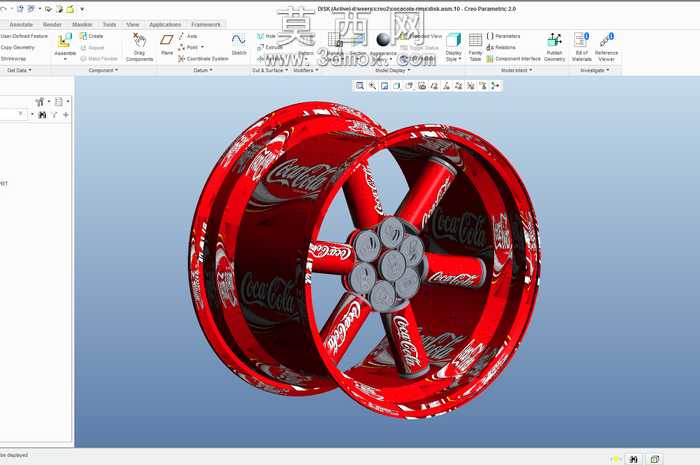The width and height of the screenshot is (700, 465).
Task: Open the Family Table
Action: pos(475,46)
